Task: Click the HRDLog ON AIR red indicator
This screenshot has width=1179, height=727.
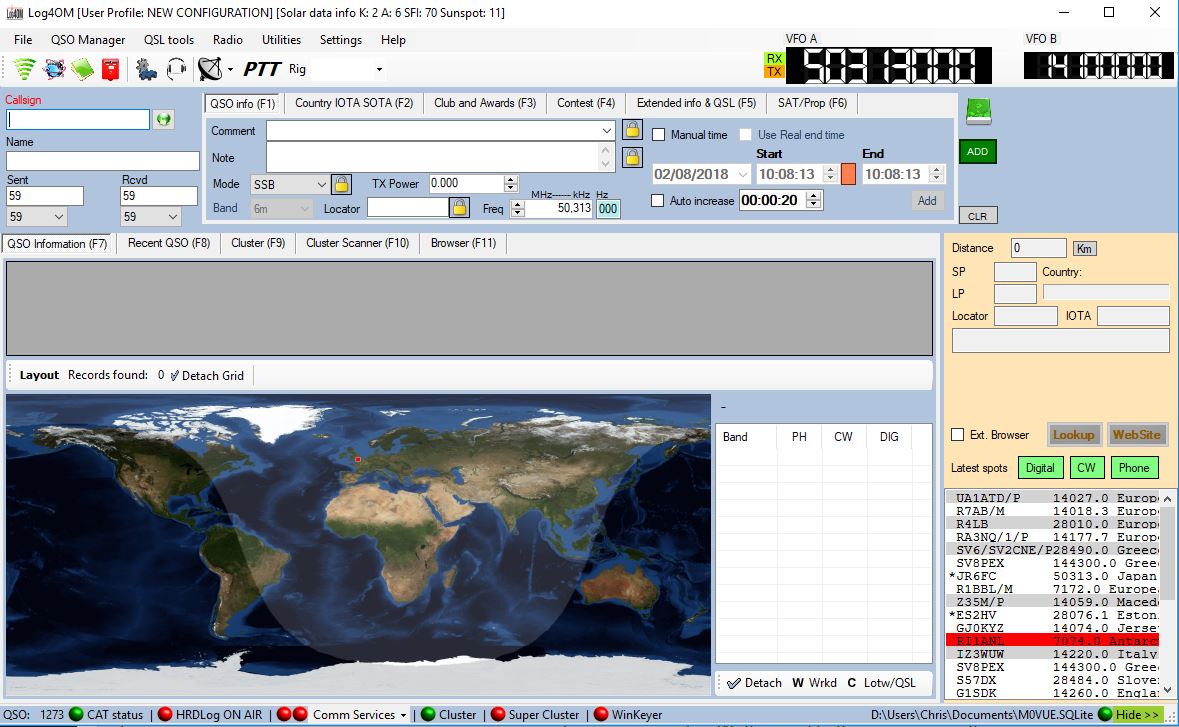Action: pos(165,714)
